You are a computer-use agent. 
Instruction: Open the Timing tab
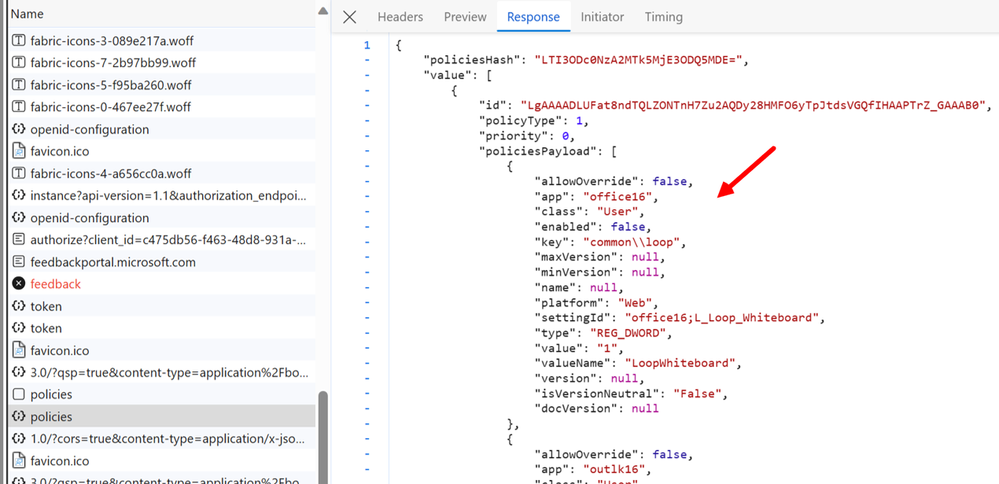[x=663, y=17]
